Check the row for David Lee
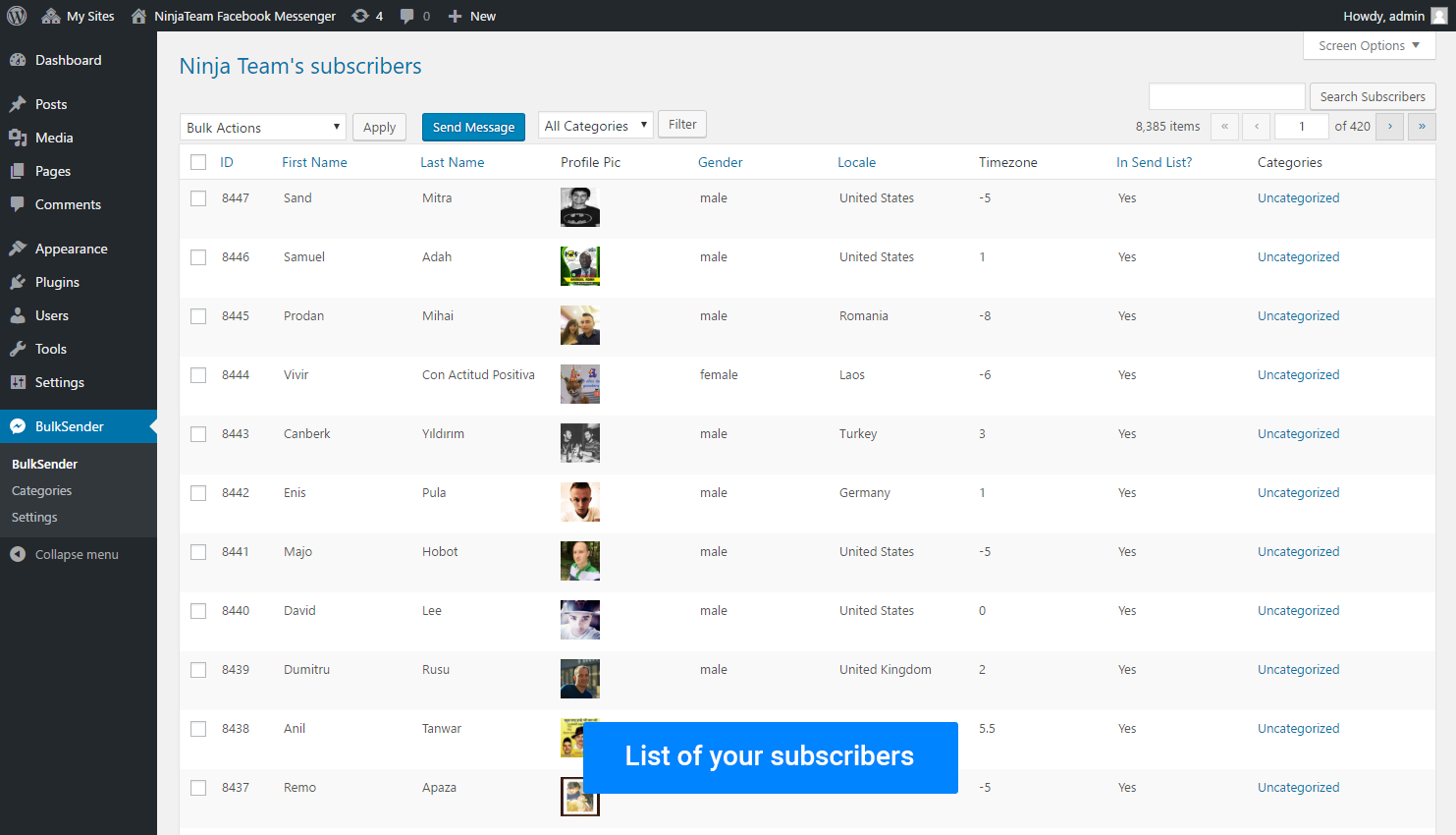 point(198,611)
